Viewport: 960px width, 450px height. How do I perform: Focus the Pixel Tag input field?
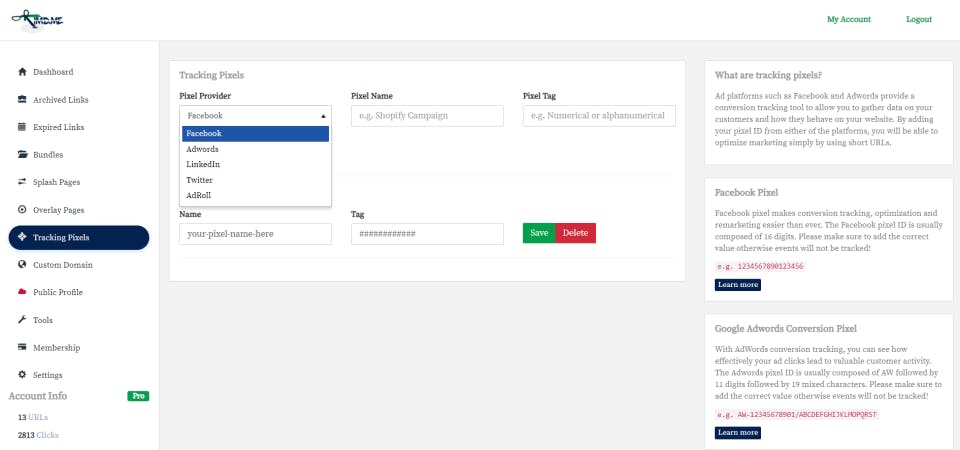(599, 116)
